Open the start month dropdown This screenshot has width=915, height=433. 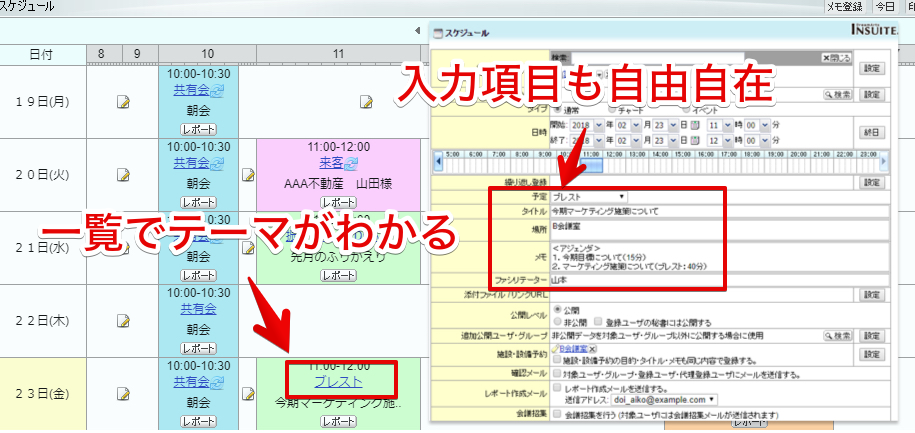pos(628,125)
